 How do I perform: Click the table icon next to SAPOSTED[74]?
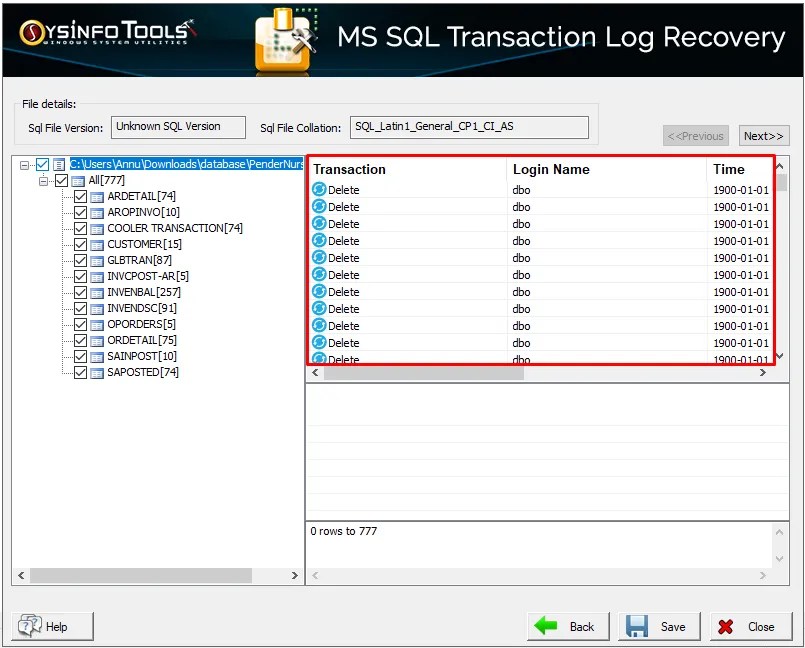[x=97, y=372]
